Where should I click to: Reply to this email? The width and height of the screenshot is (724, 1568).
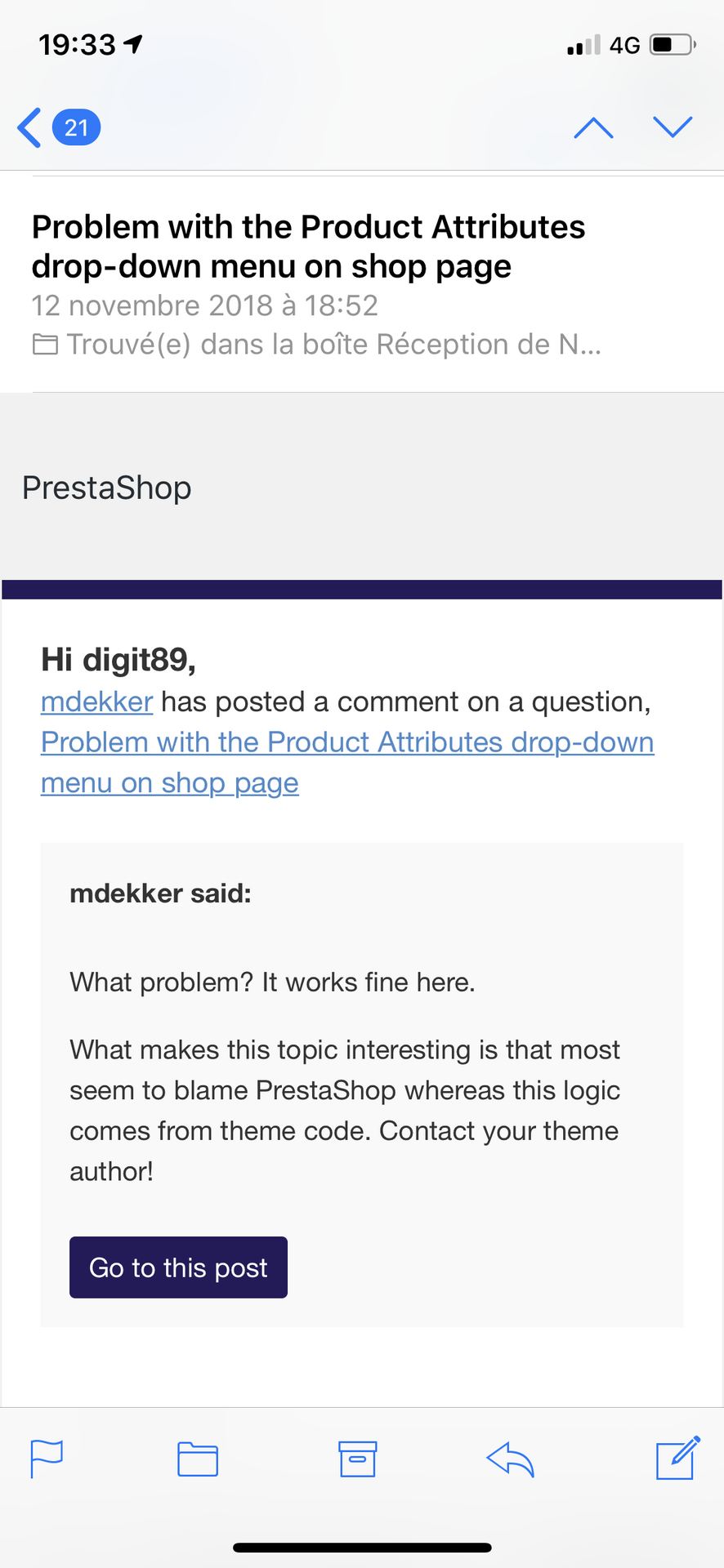pos(510,1459)
